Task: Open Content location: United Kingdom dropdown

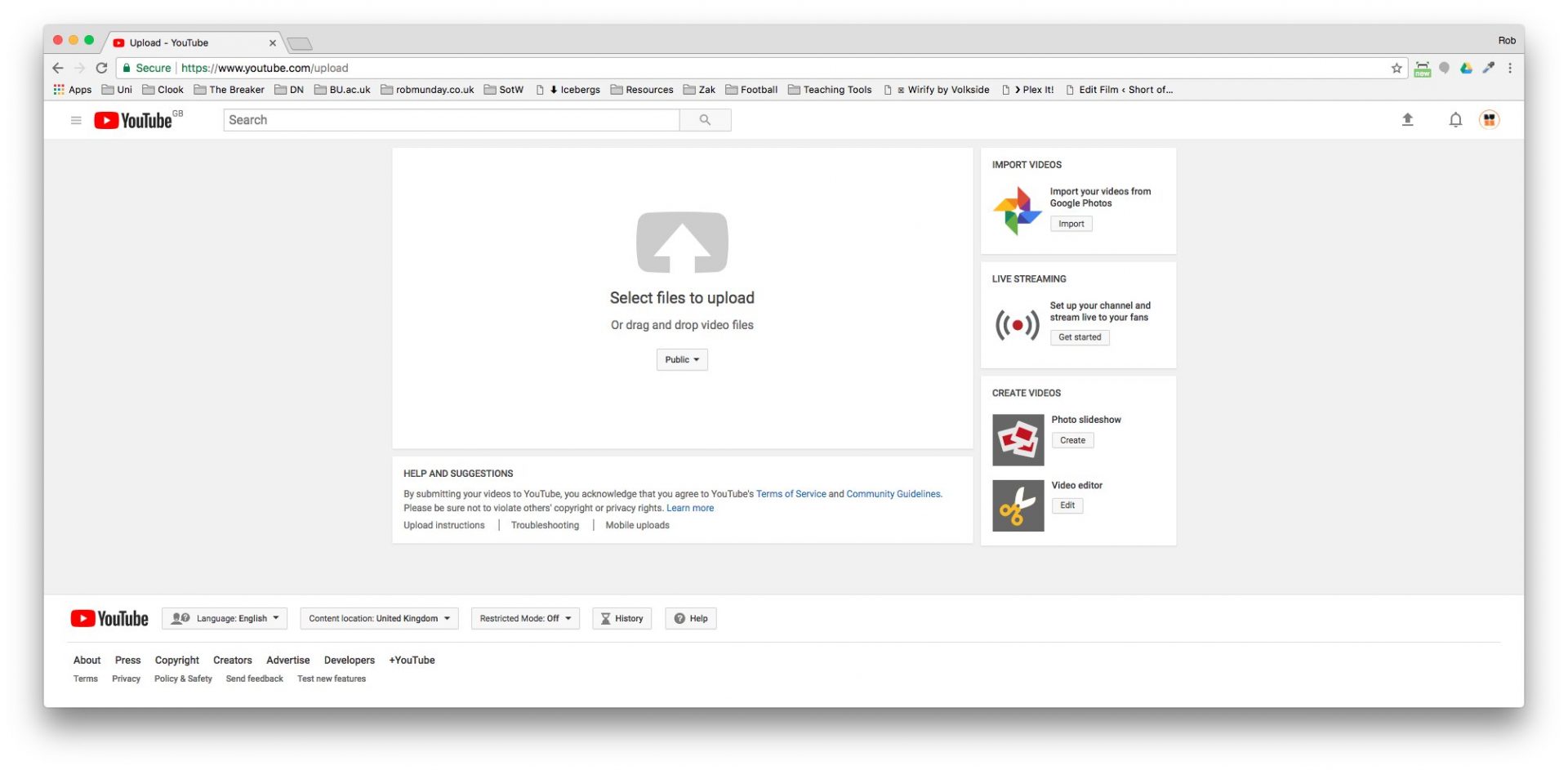Action: [x=379, y=618]
